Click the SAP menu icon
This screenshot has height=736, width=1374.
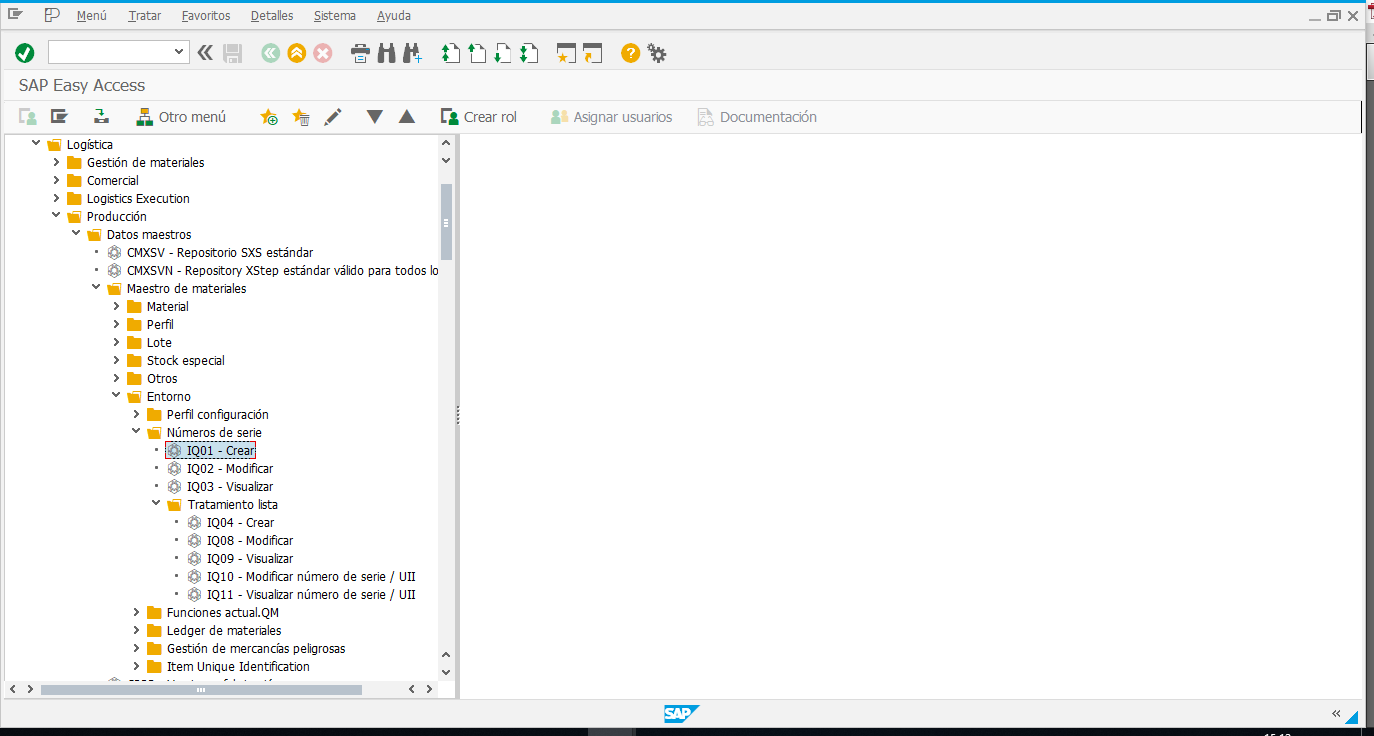(60, 117)
